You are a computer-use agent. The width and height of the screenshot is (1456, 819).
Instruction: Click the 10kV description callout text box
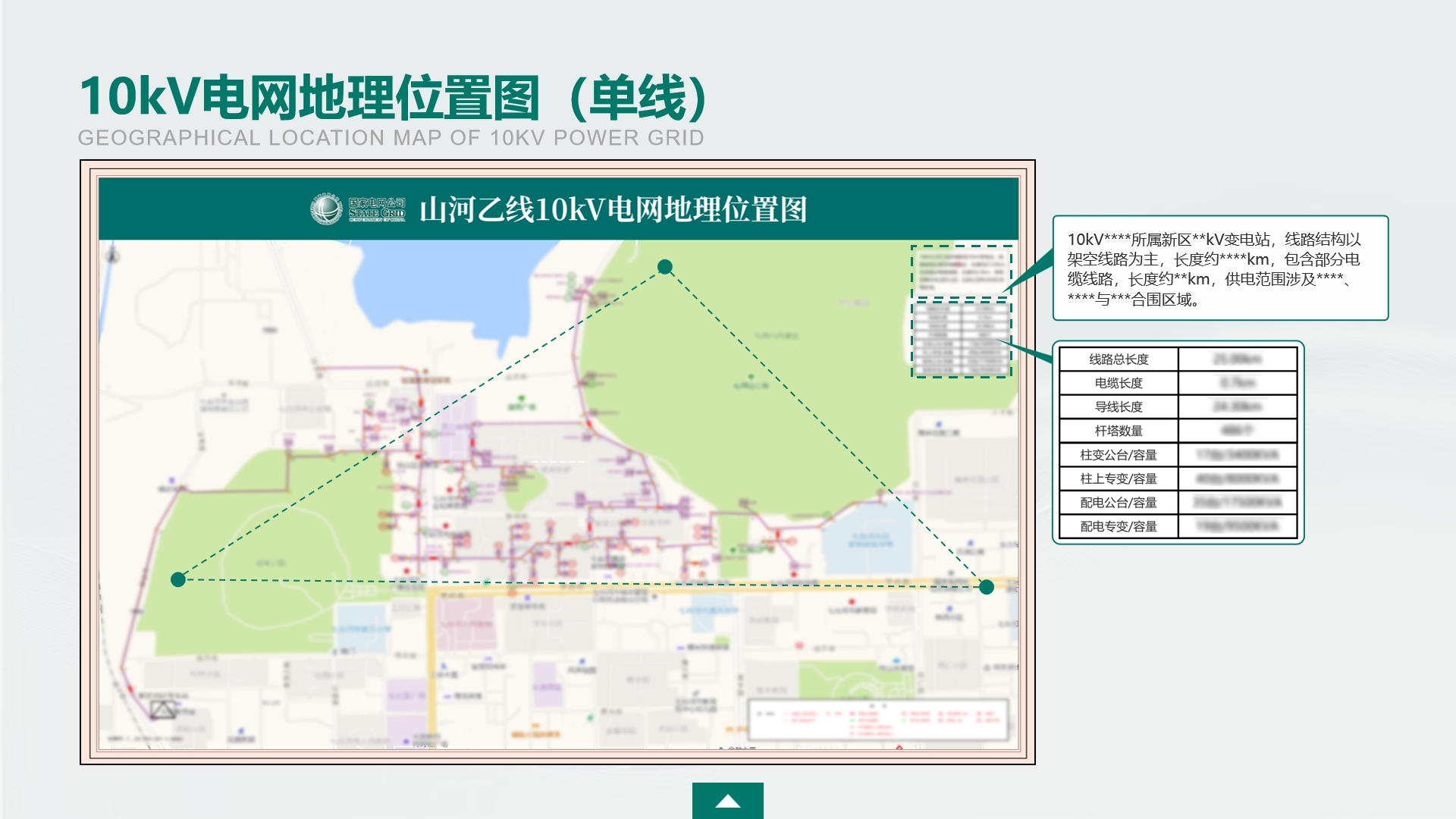[1219, 269]
